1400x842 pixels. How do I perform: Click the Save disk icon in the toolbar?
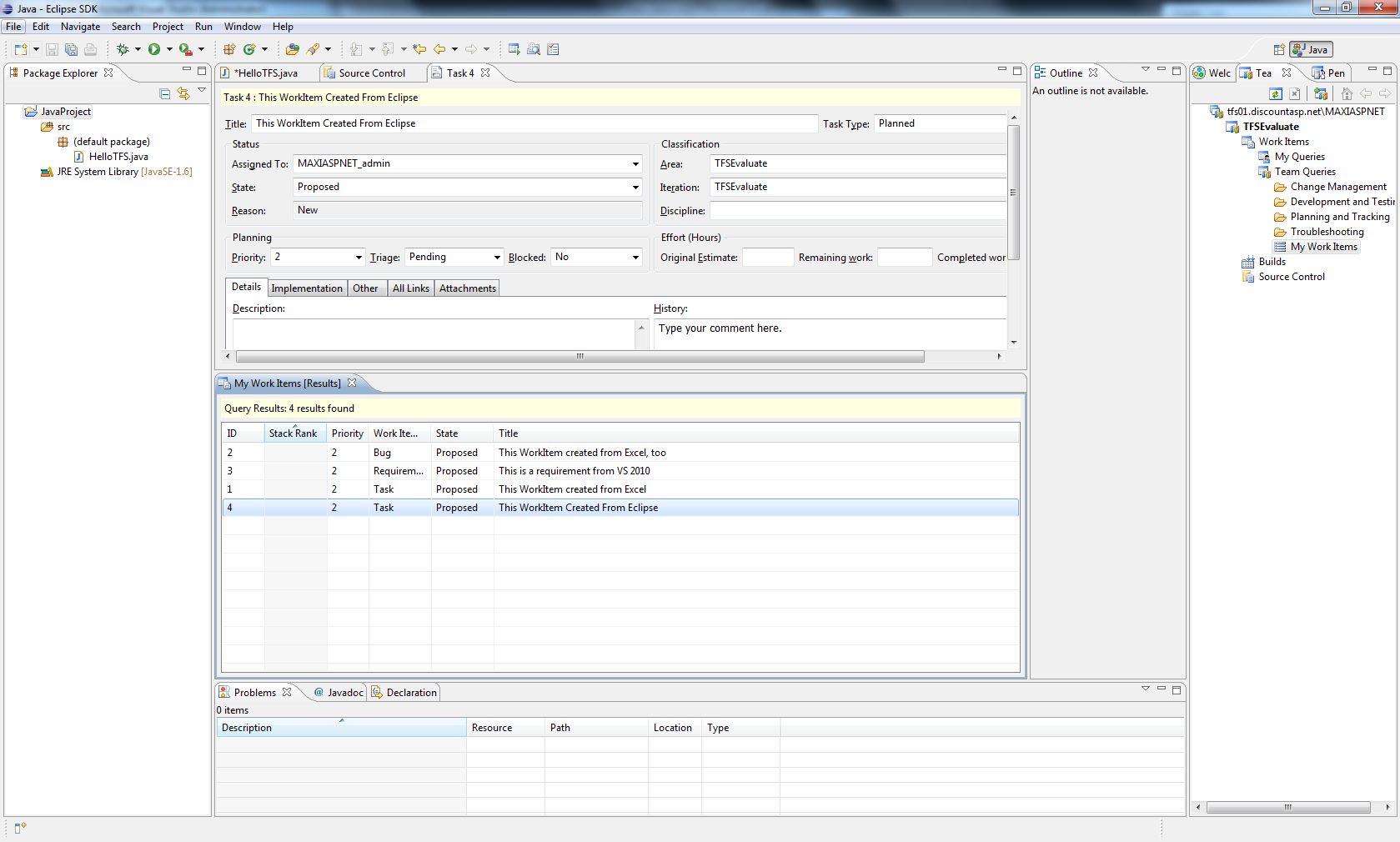click(52, 49)
